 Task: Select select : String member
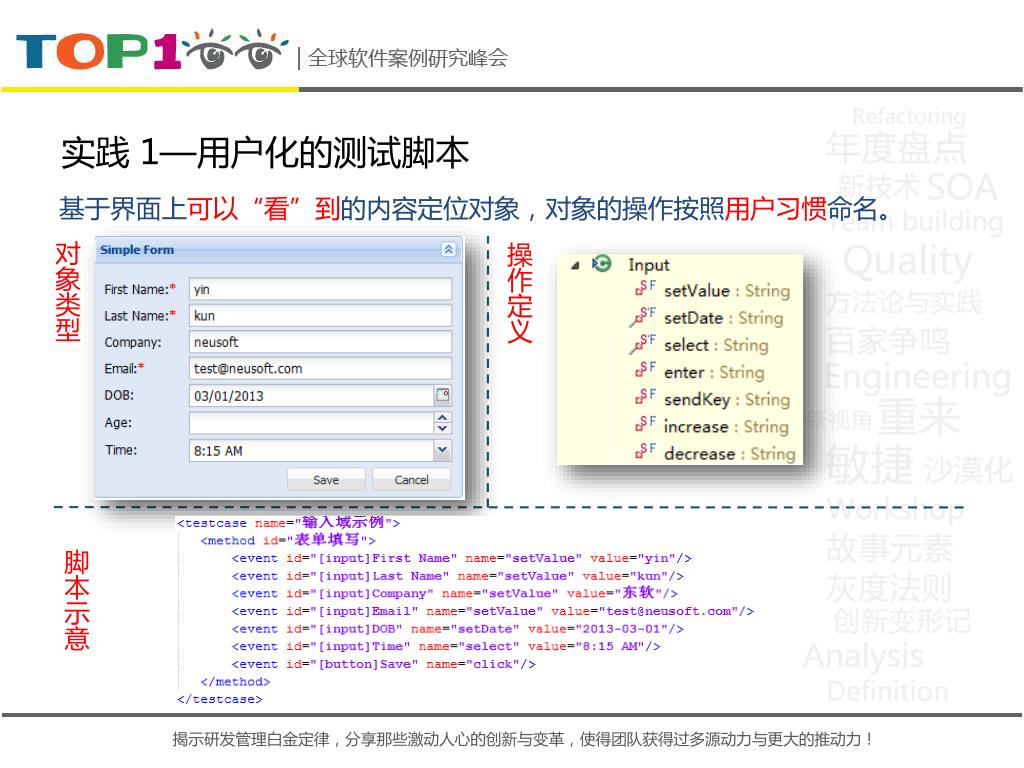(716, 345)
